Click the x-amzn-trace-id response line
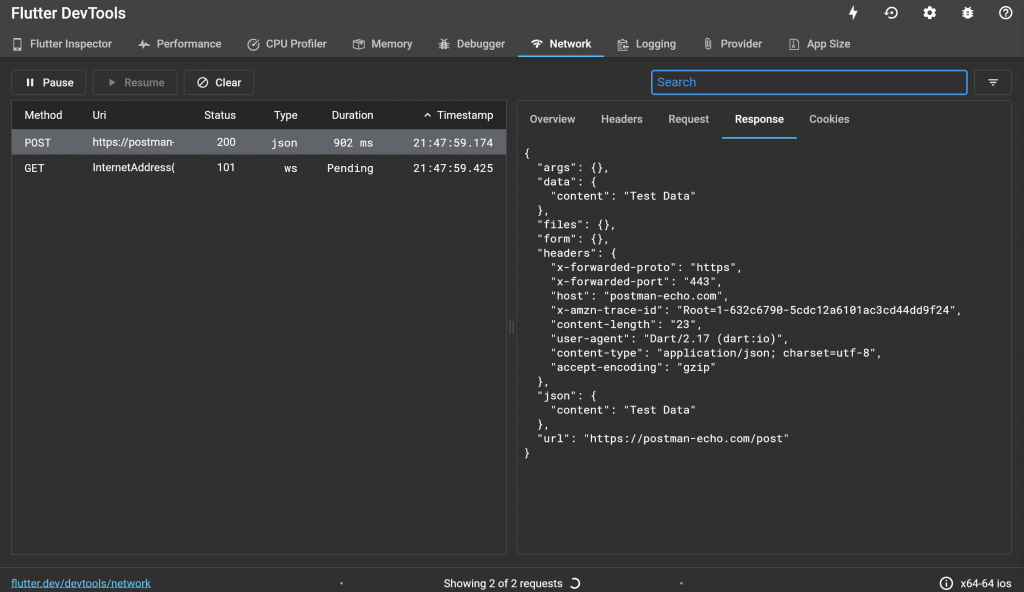This screenshot has height=592, width=1024. coord(756,310)
